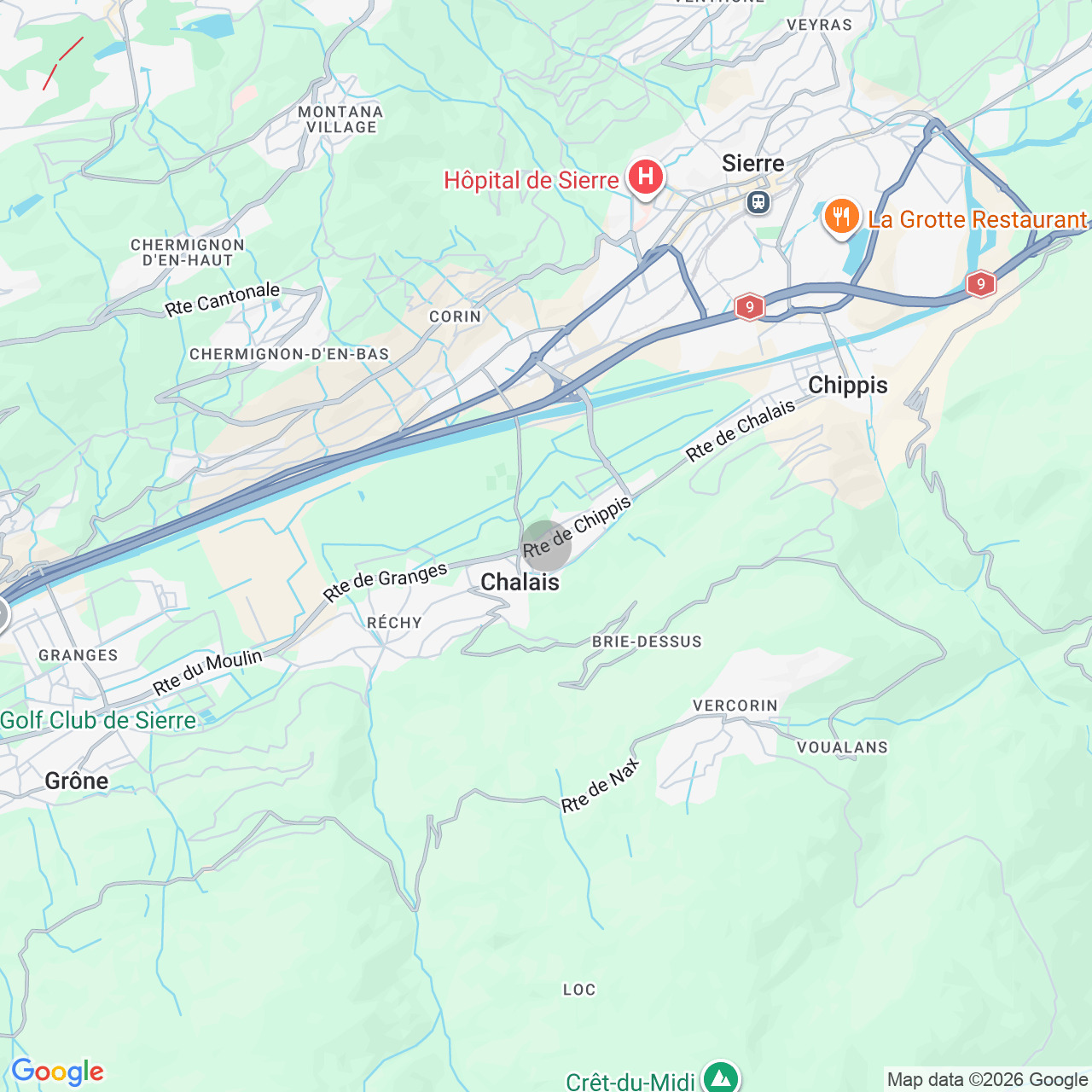Click the Sierre city name
1092x1092 pixels.
(753, 163)
